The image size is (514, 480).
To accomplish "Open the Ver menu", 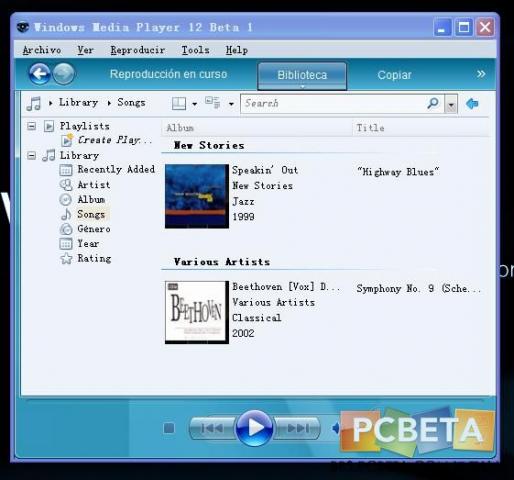I will coord(86,50).
